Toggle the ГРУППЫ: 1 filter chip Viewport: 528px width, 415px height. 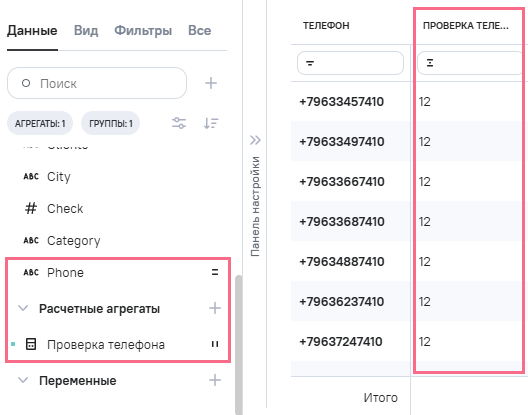[110, 123]
